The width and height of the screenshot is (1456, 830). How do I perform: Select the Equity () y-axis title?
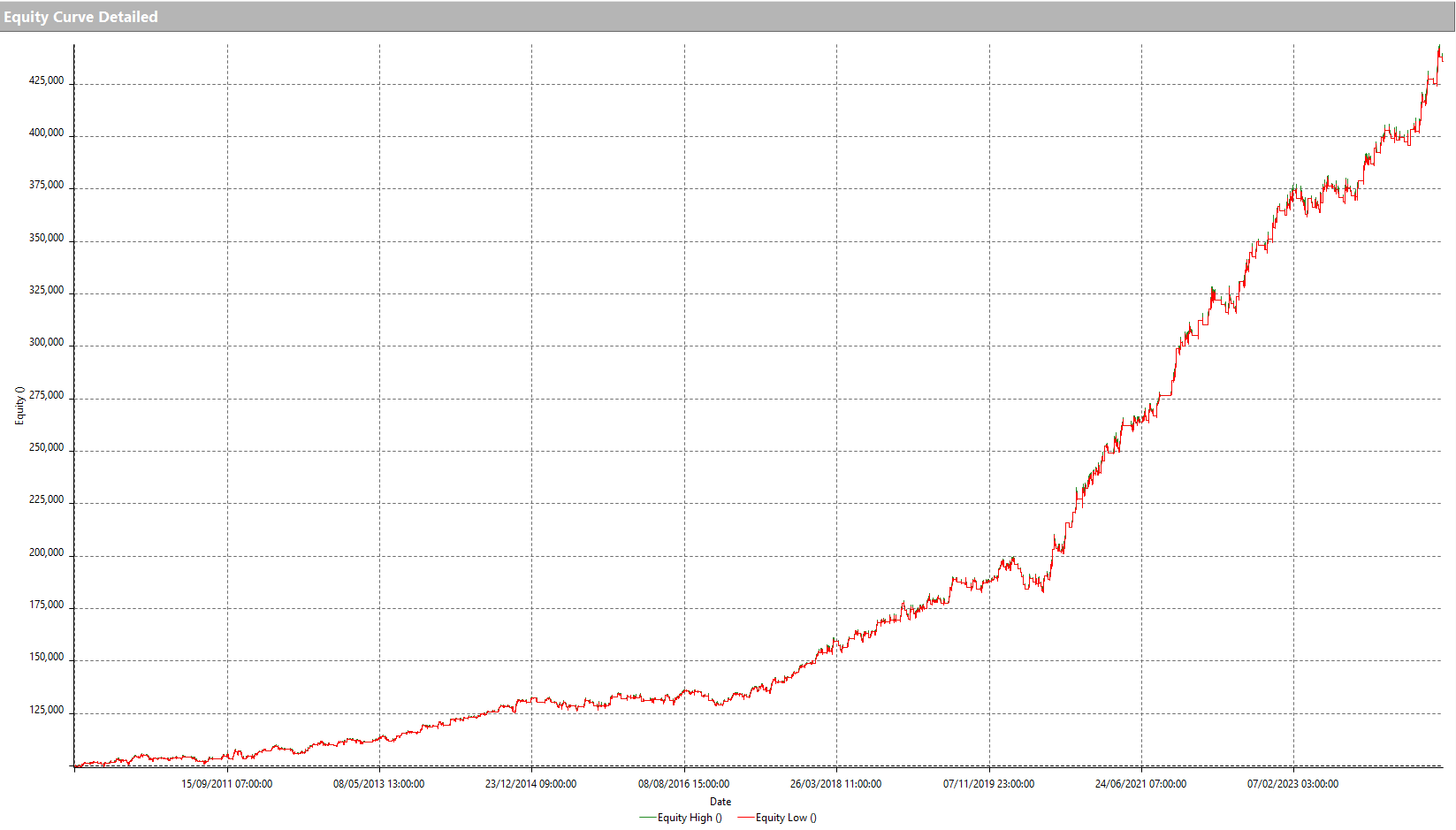click(x=19, y=406)
